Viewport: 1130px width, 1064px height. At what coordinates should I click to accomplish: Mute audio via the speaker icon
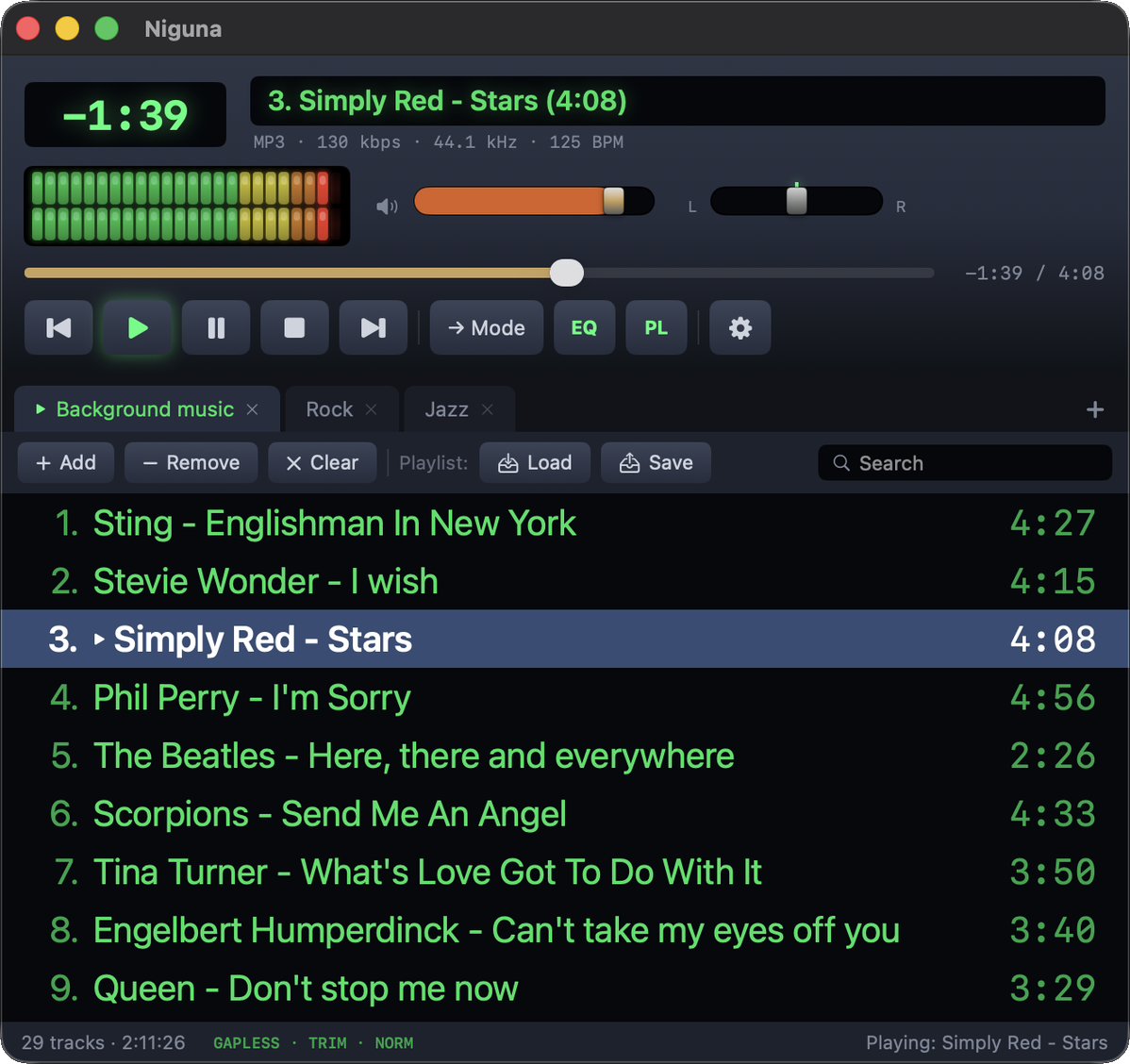point(387,207)
